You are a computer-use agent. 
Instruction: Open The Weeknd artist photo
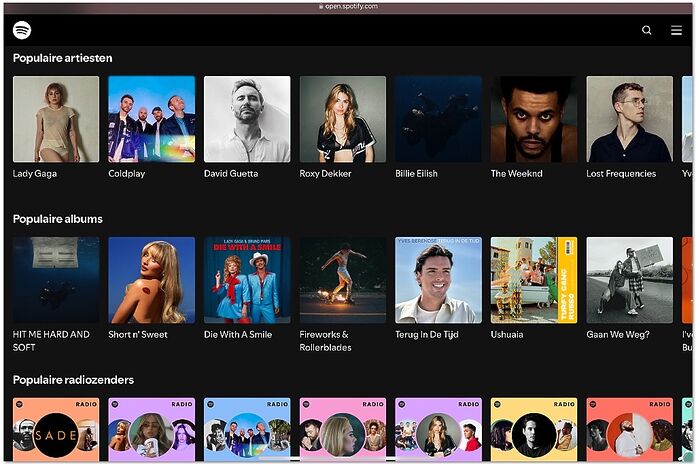[x=534, y=119]
